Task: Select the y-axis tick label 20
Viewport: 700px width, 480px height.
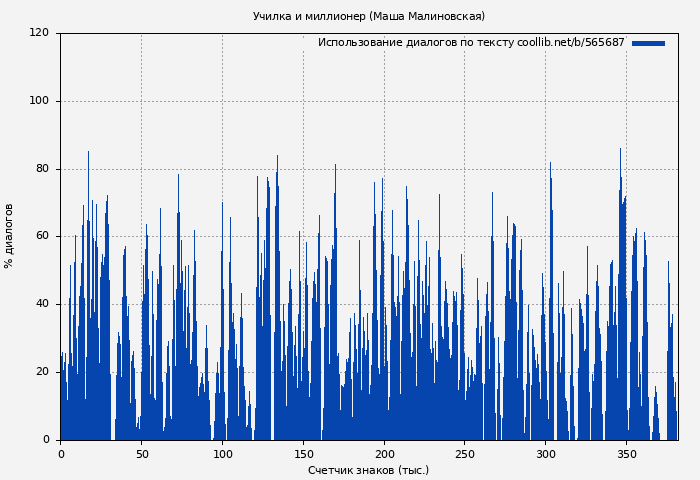Action: [x=42, y=372]
